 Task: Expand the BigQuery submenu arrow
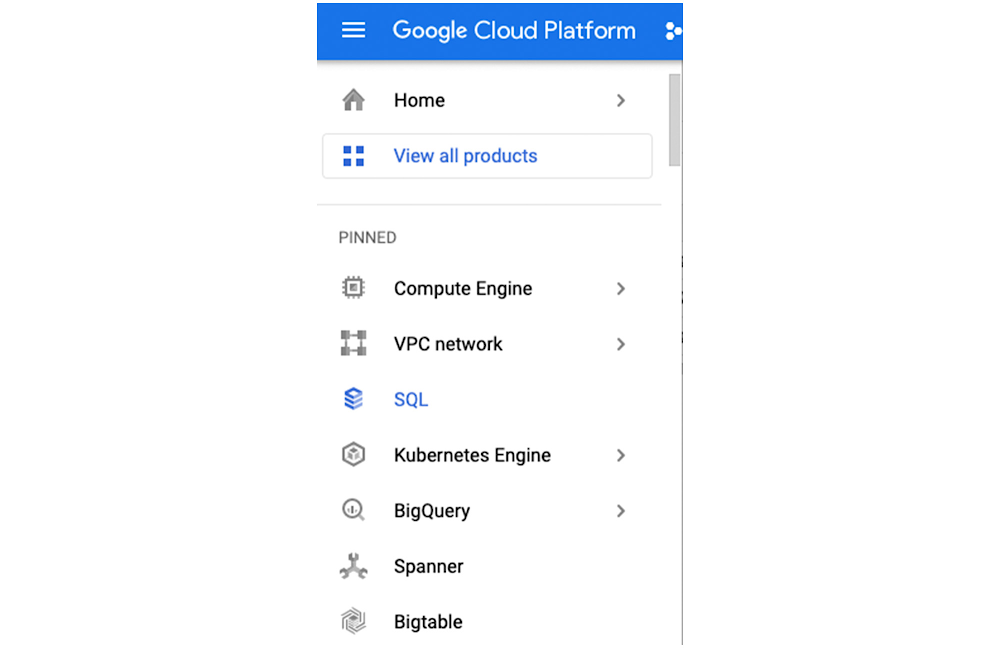click(x=621, y=511)
